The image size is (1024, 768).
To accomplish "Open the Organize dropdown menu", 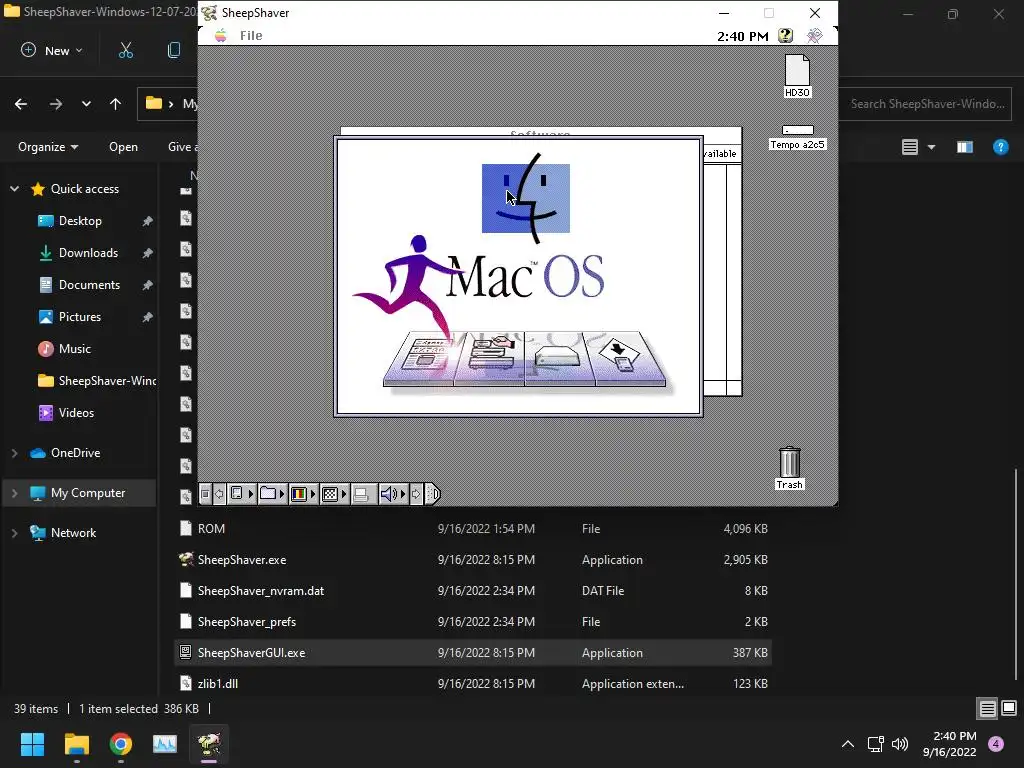I will (x=48, y=147).
